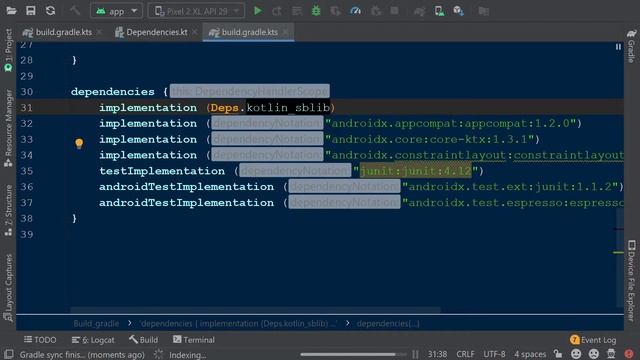The width and height of the screenshot is (640, 360).
Task: Click the Open folder icon in the toolbar
Action: click(11, 11)
